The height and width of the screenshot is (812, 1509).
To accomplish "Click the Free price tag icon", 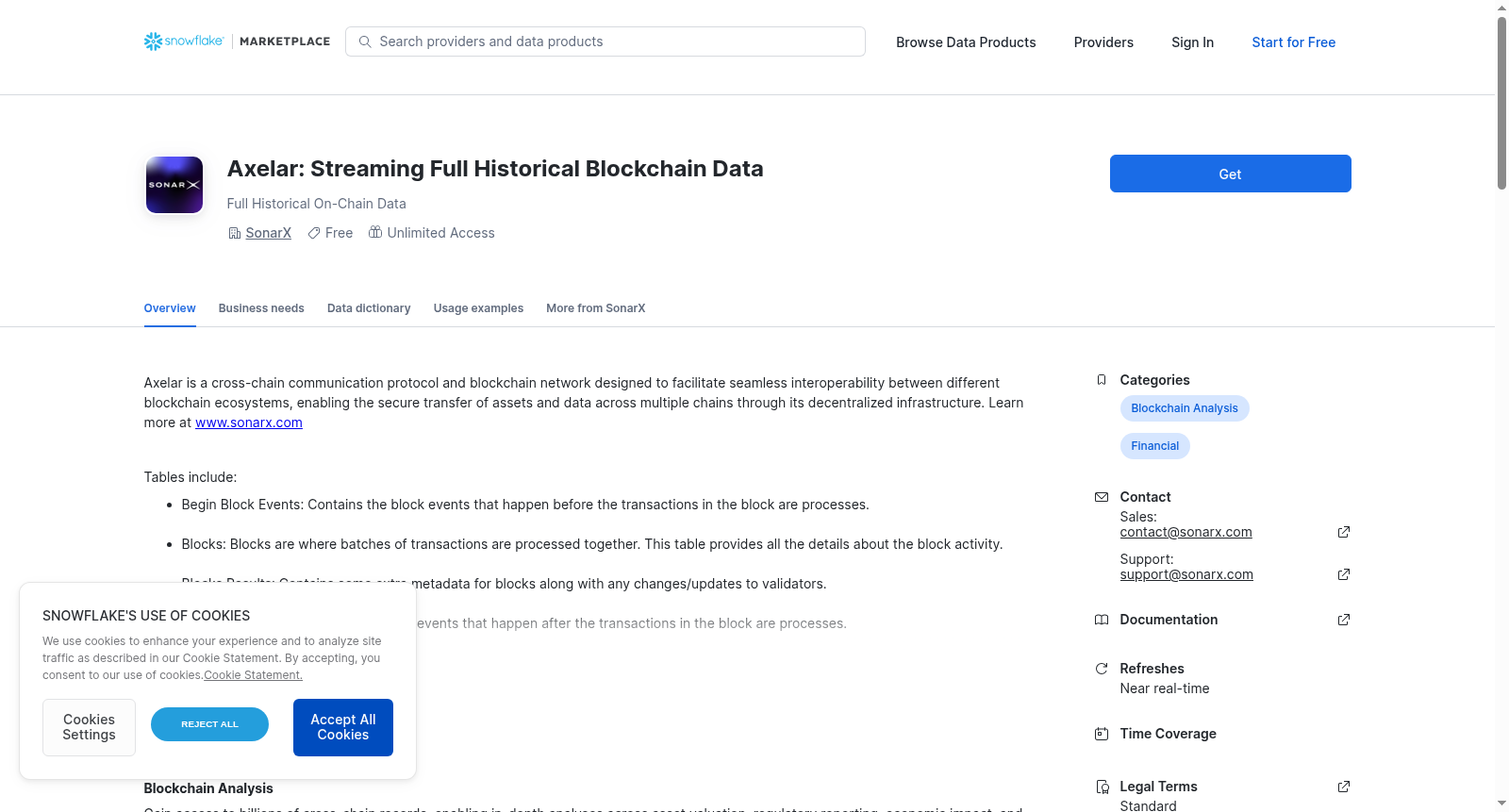I will [x=314, y=233].
